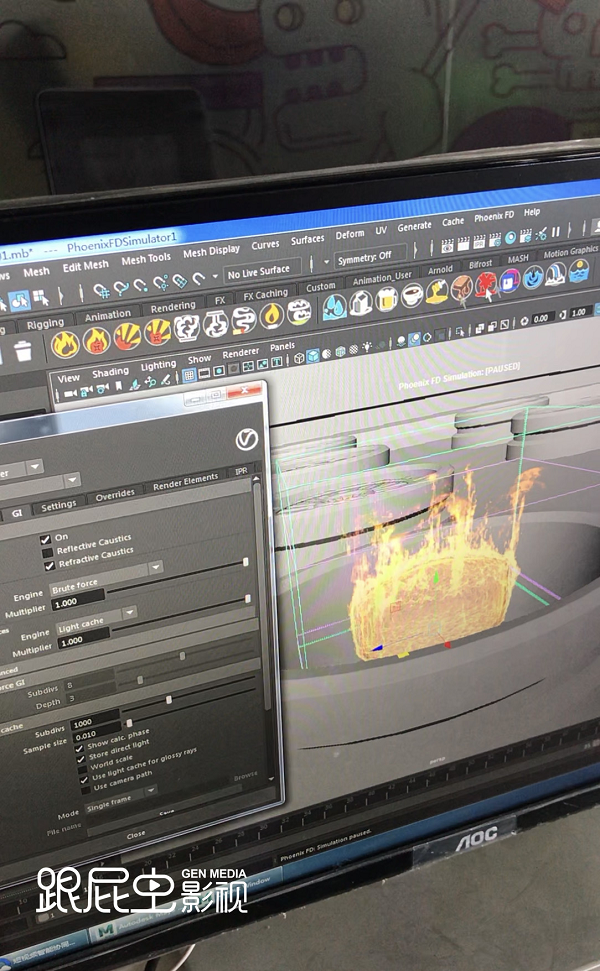Click the magnet snap icon in the toolbar
The image size is (600, 971).
coord(199,279)
